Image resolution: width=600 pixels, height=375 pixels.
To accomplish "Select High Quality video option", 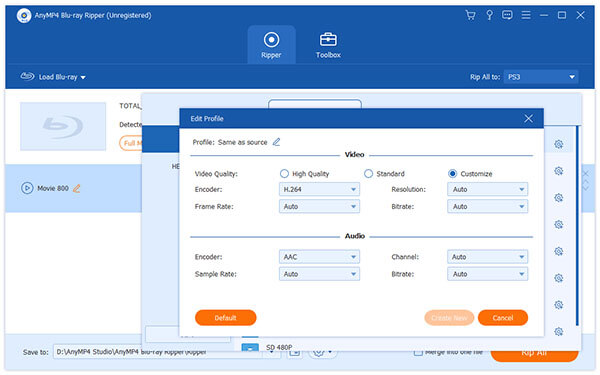I will click(x=284, y=174).
